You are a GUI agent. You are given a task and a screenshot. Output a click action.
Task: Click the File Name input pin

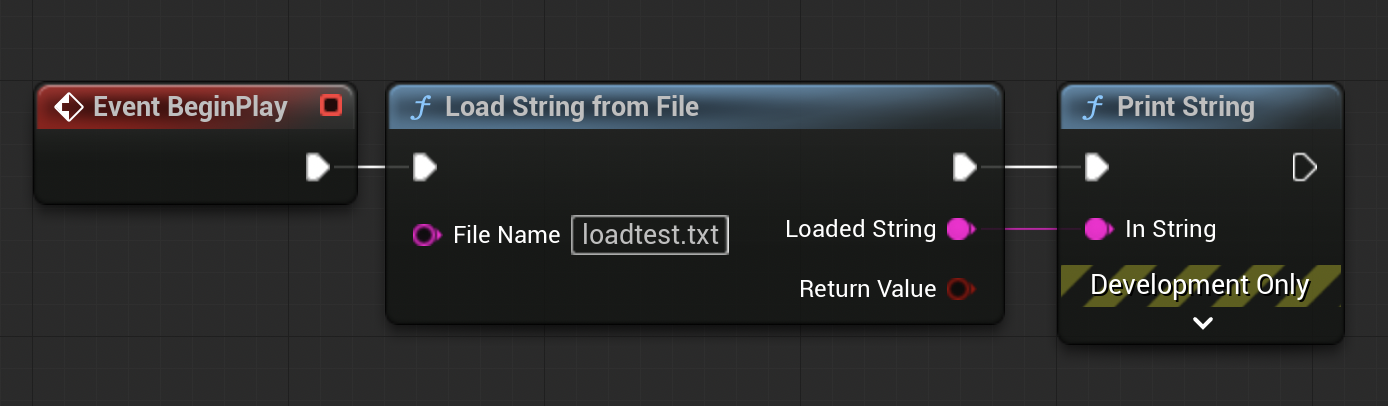click(427, 235)
